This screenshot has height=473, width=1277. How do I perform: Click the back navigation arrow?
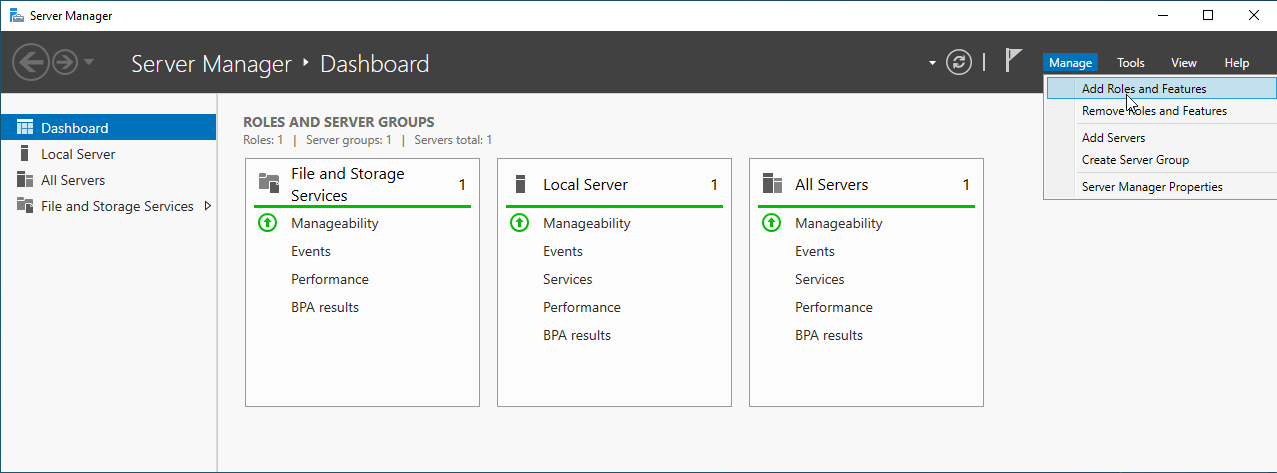(x=31, y=63)
